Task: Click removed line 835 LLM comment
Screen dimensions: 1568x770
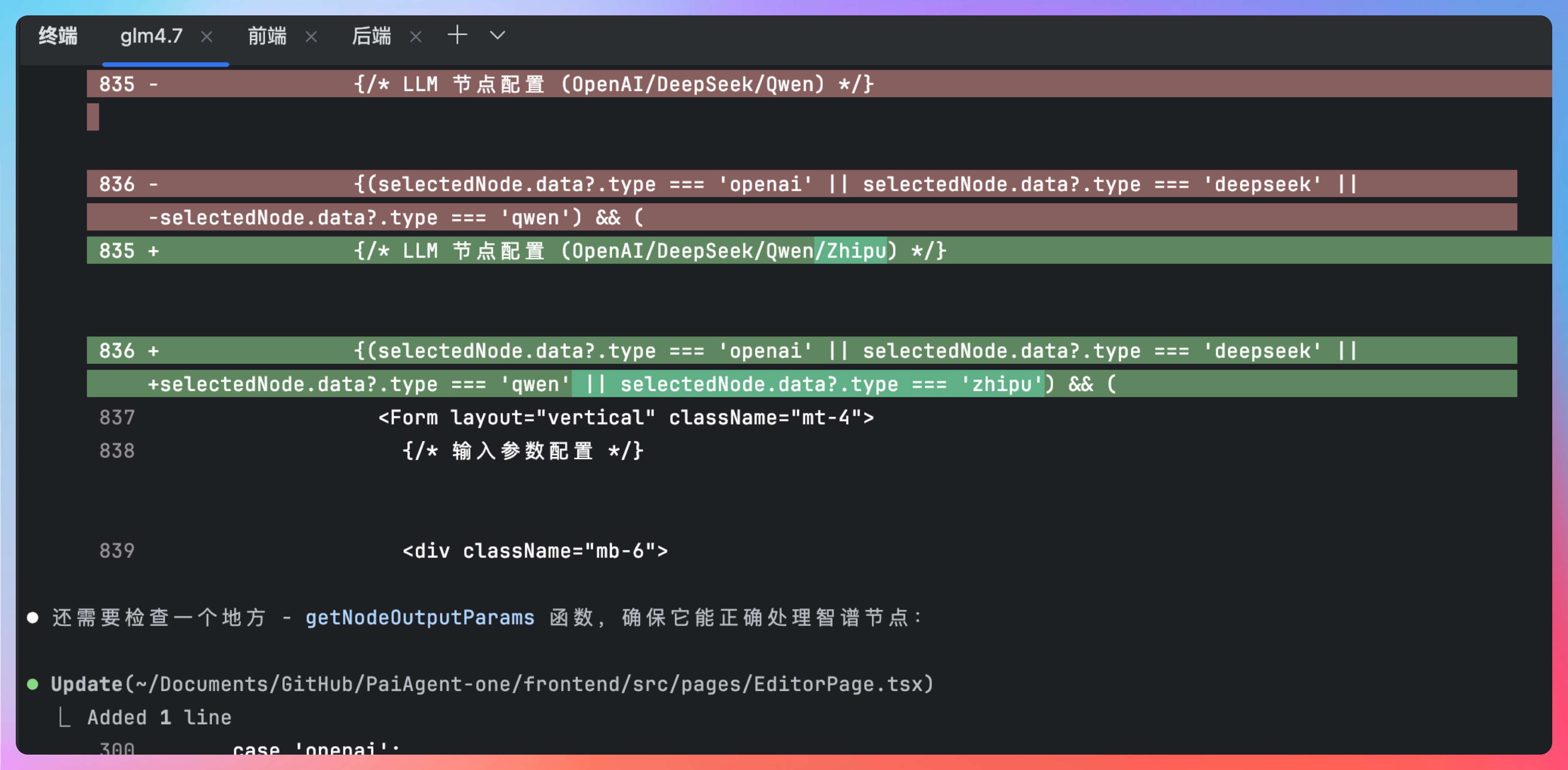Action: tap(614, 84)
